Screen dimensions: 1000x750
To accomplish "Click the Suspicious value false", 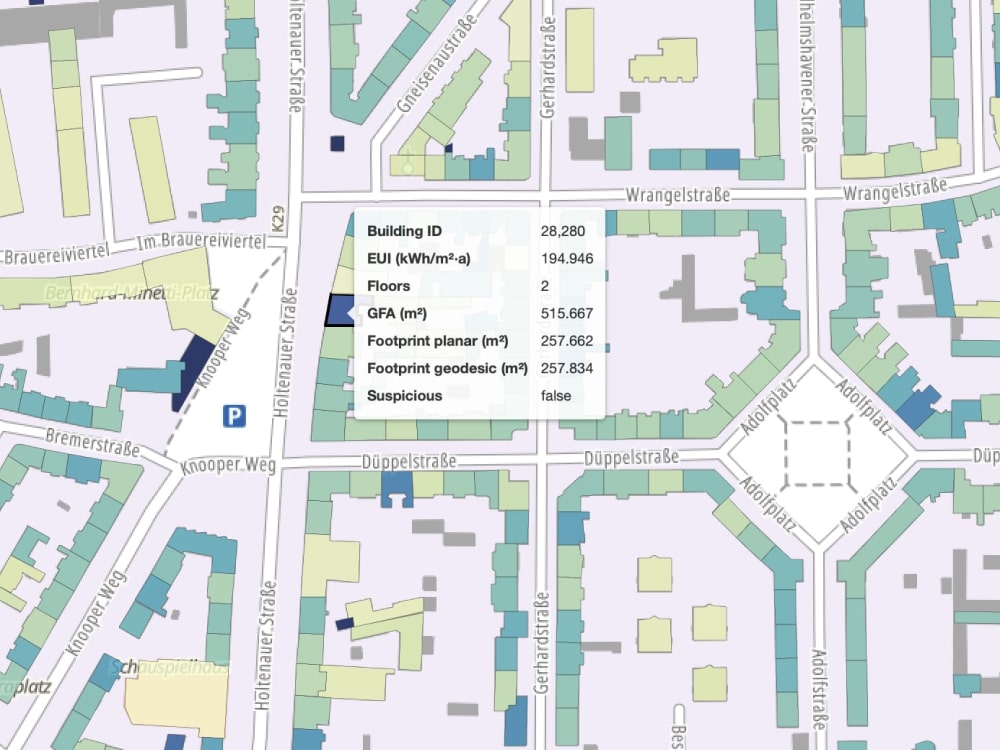I will point(555,395).
